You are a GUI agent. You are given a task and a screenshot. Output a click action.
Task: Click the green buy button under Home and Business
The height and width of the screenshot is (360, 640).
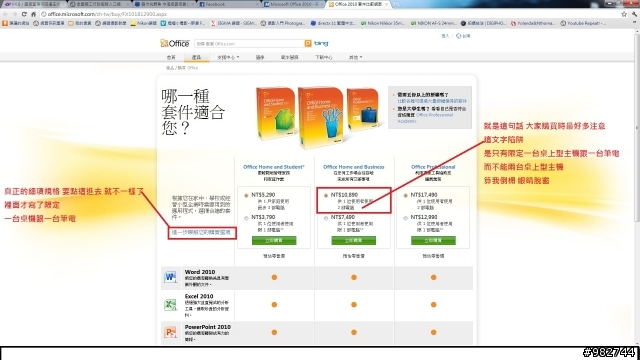tap(353, 240)
